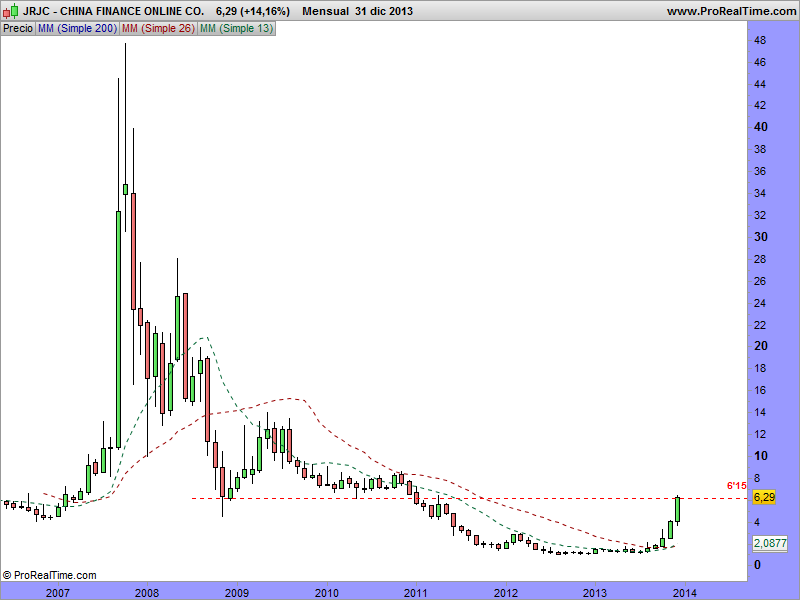The image size is (800, 600).
Task: Click the 10 value on price axis
Action: click(x=760, y=456)
